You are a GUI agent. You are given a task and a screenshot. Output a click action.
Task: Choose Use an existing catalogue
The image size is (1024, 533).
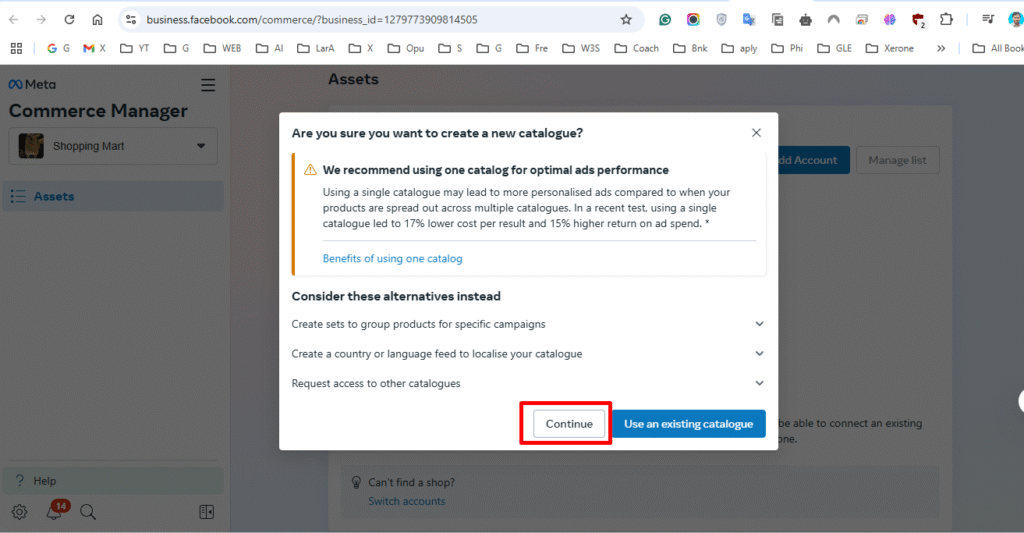click(688, 424)
